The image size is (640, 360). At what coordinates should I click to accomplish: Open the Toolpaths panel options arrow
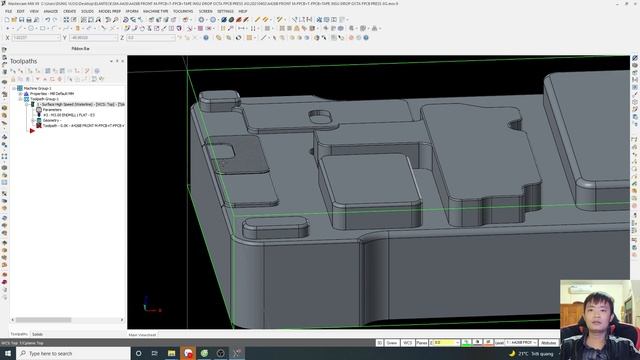tap(111, 61)
